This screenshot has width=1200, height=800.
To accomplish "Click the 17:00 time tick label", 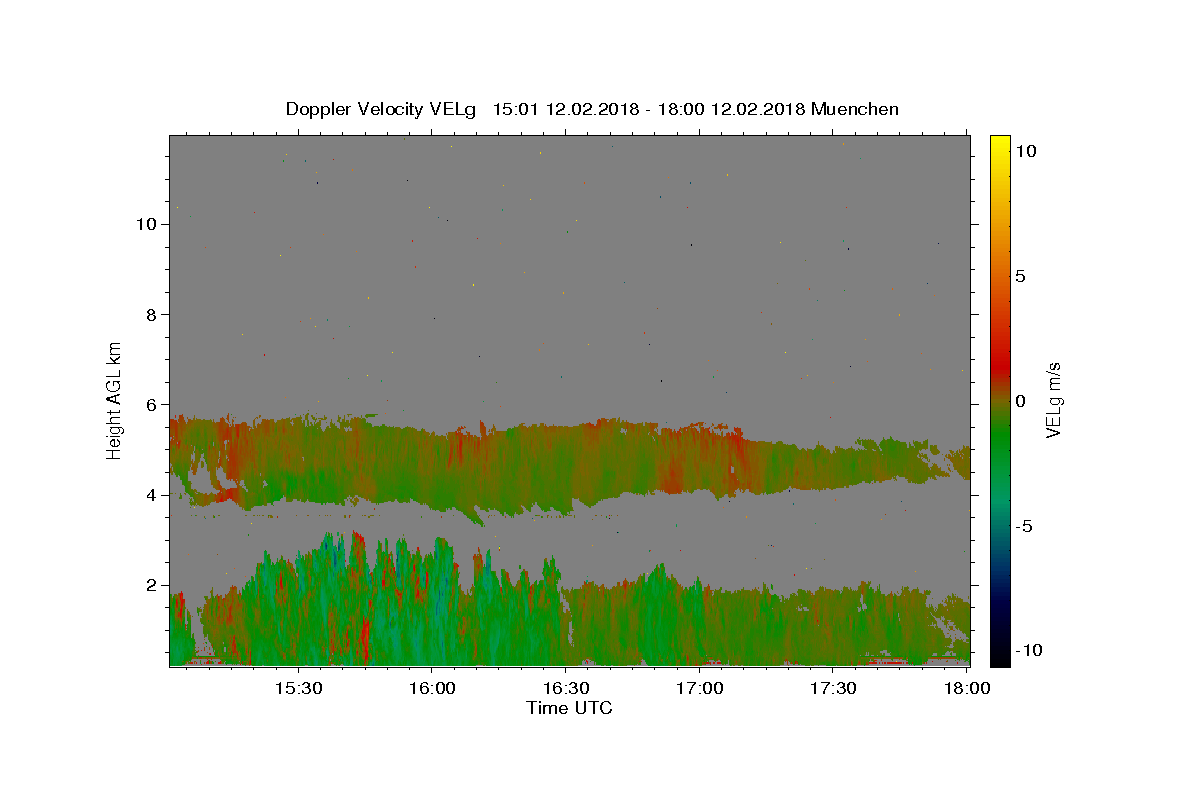I will 700,688.
